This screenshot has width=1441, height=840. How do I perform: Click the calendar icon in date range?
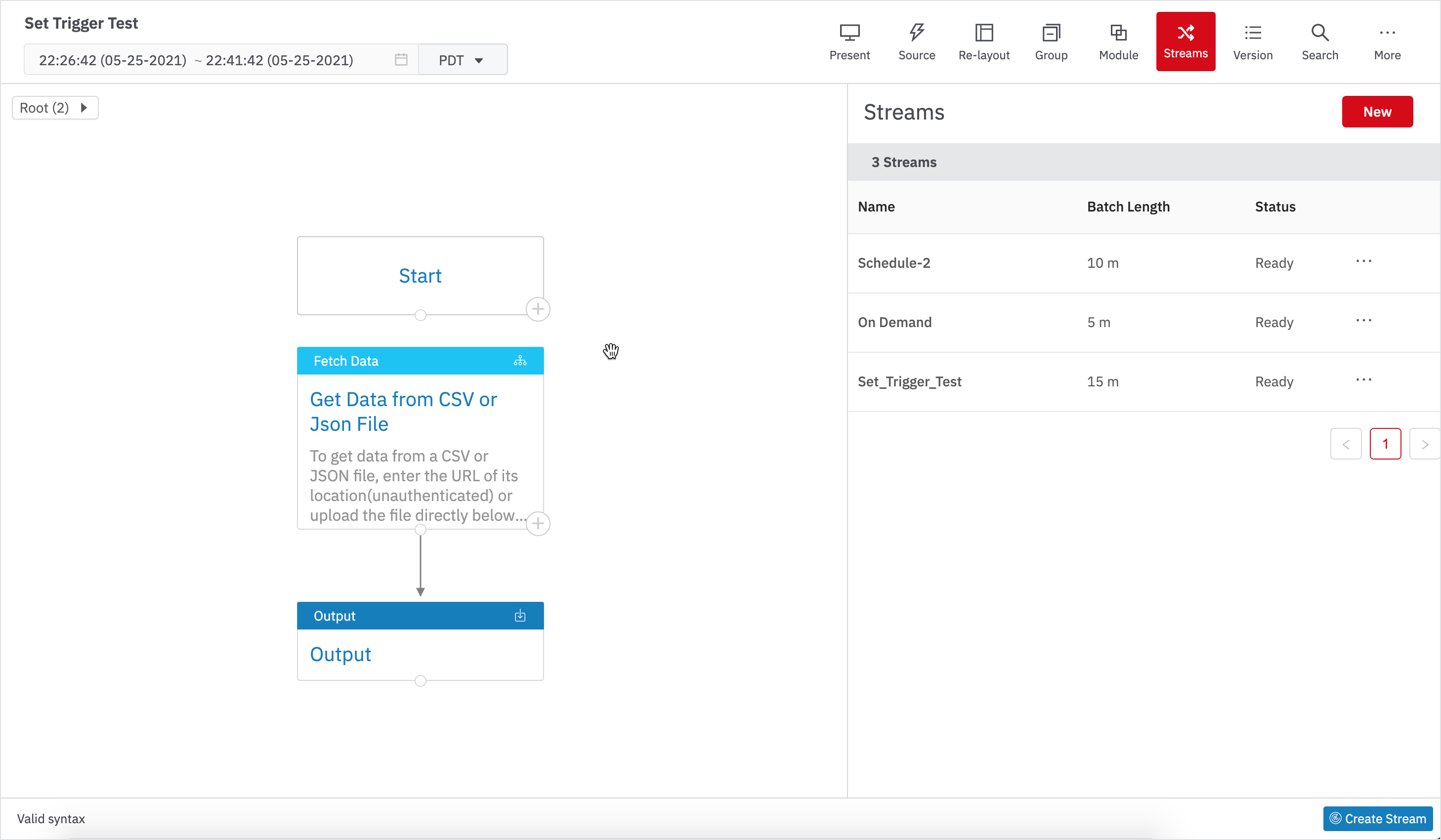401,59
